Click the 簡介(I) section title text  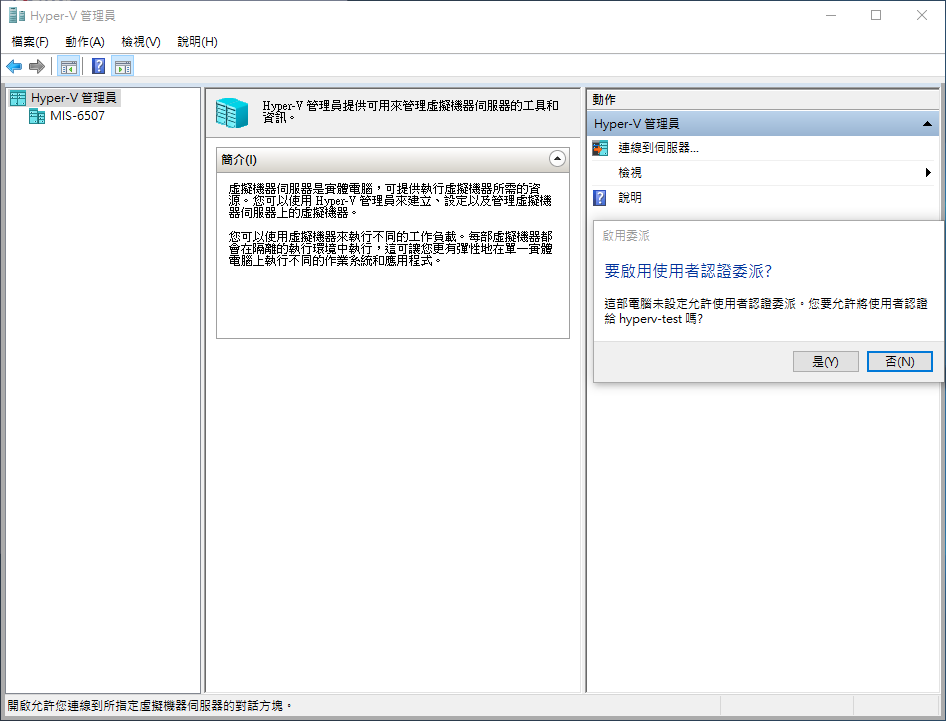click(239, 160)
